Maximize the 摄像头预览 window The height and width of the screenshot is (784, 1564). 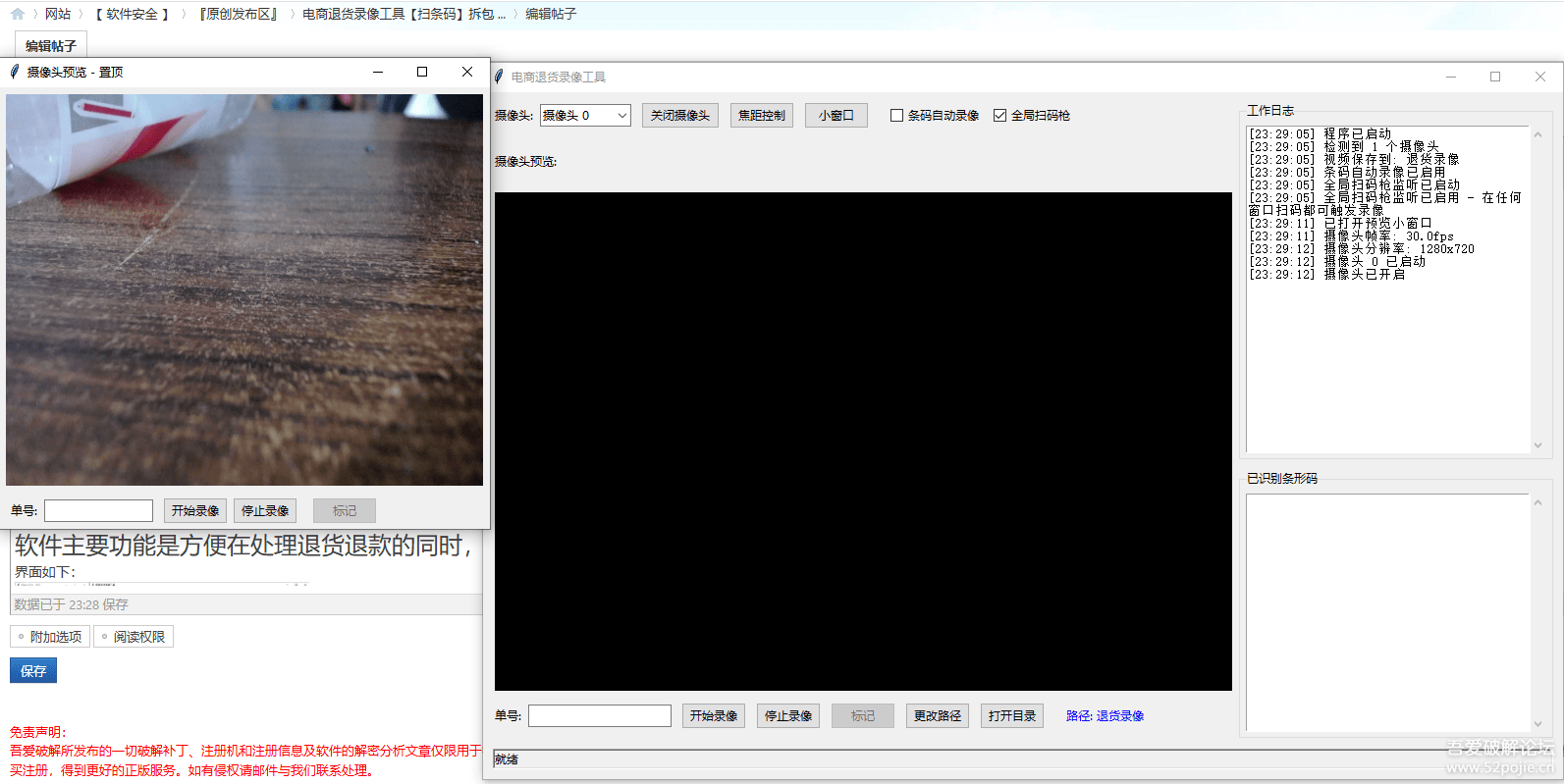422,72
